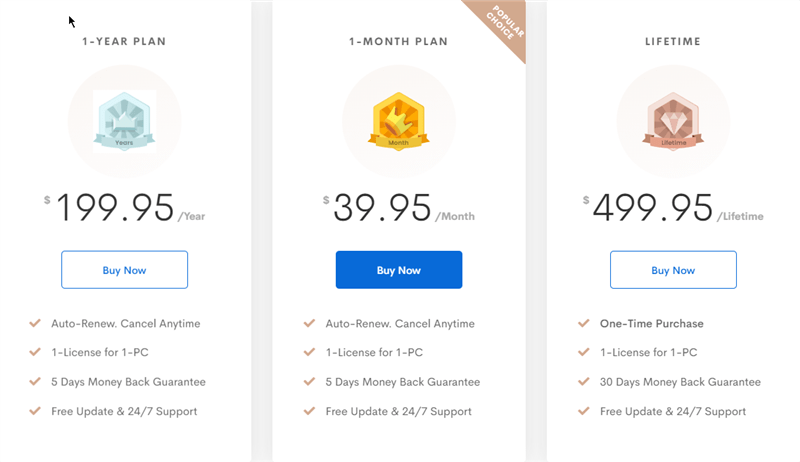Click the blue Buy Now for 1-Month Plan
This screenshot has height=462, width=800.
pyautogui.click(x=399, y=270)
